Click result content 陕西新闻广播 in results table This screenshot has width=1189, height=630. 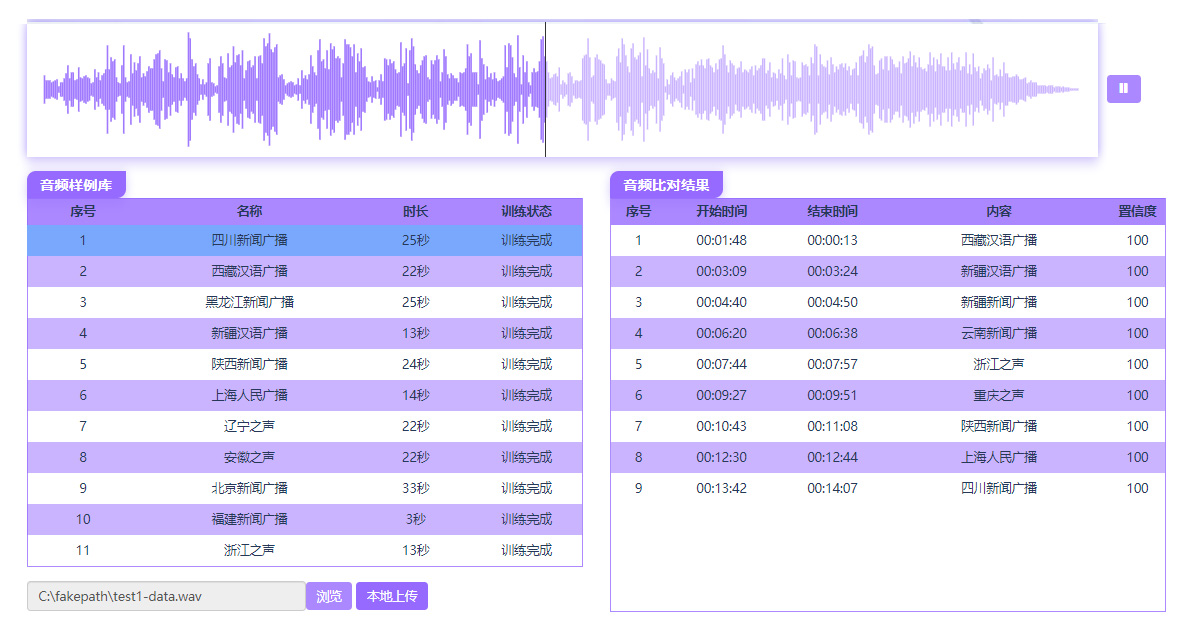click(x=999, y=427)
